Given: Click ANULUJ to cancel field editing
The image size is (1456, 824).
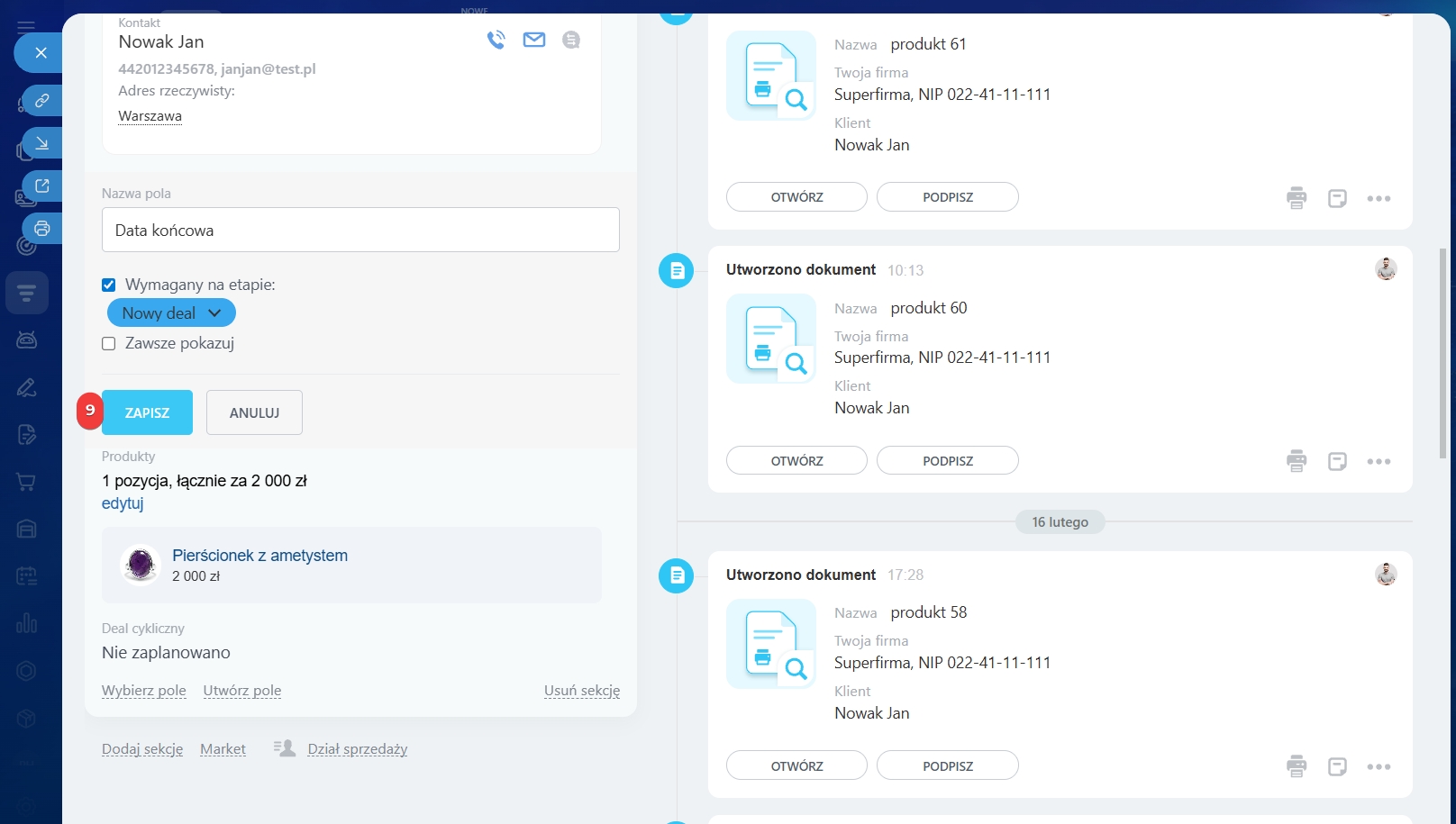Looking at the screenshot, I should pos(254,412).
